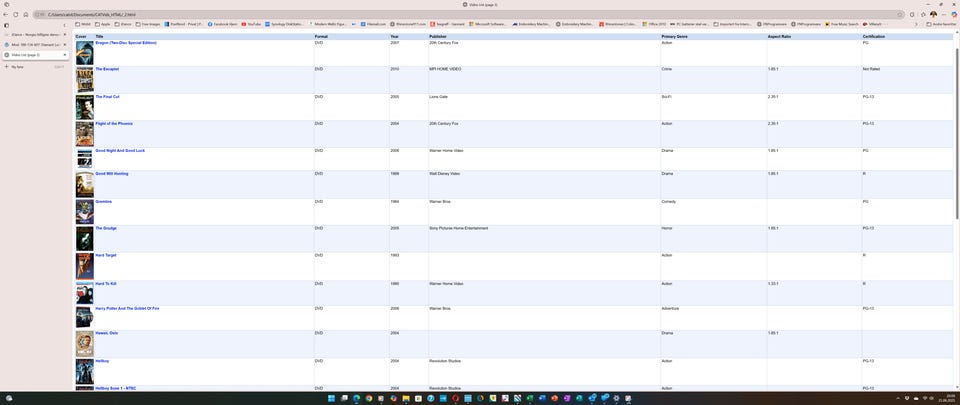Image resolution: width=960 pixels, height=405 pixels.
Task: Open the Flight of the Phoenix link
Action: pos(114,124)
